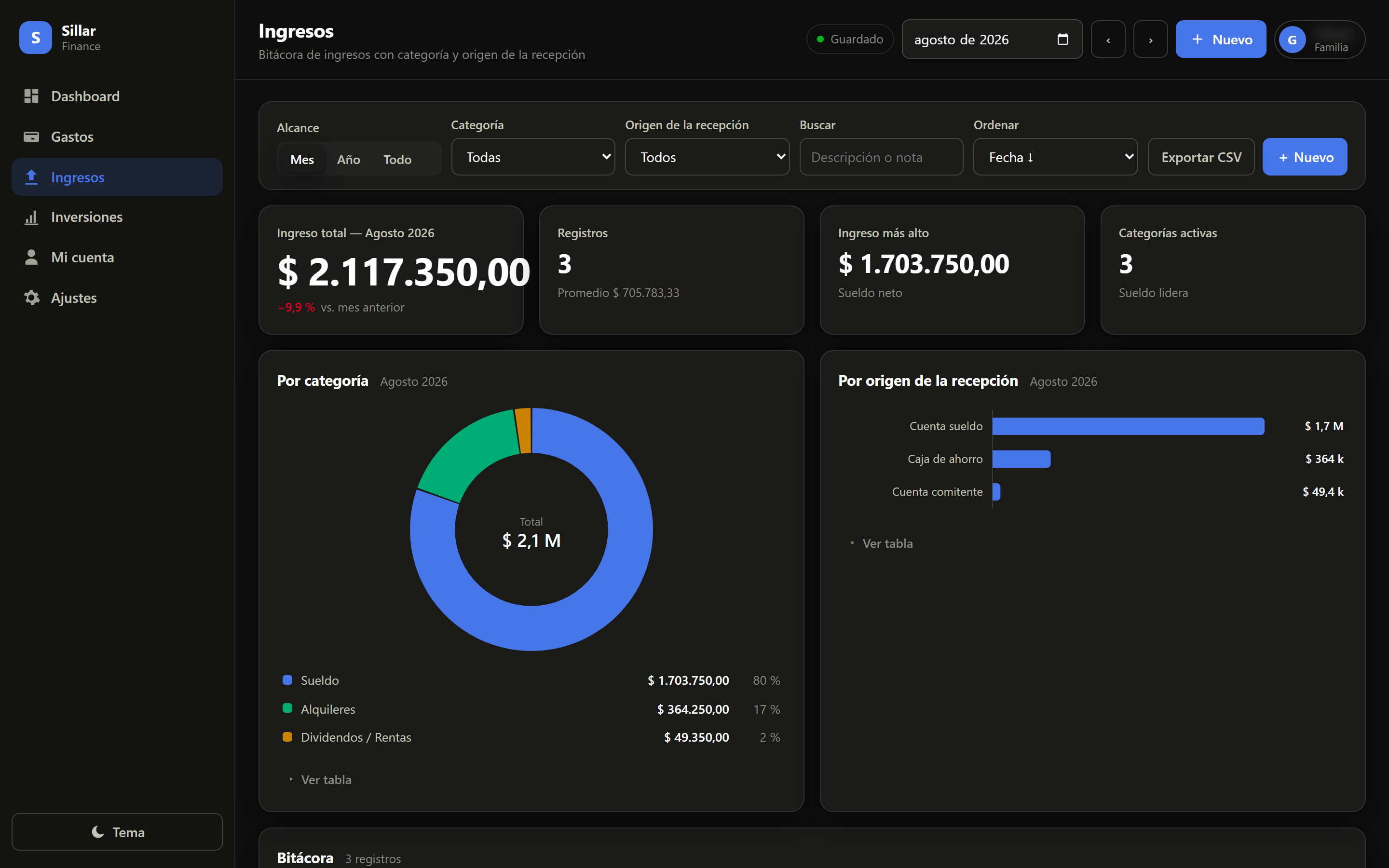
Task: Click Ingreso más alto $ 1.703.750,00
Action: click(x=924, y=264)
